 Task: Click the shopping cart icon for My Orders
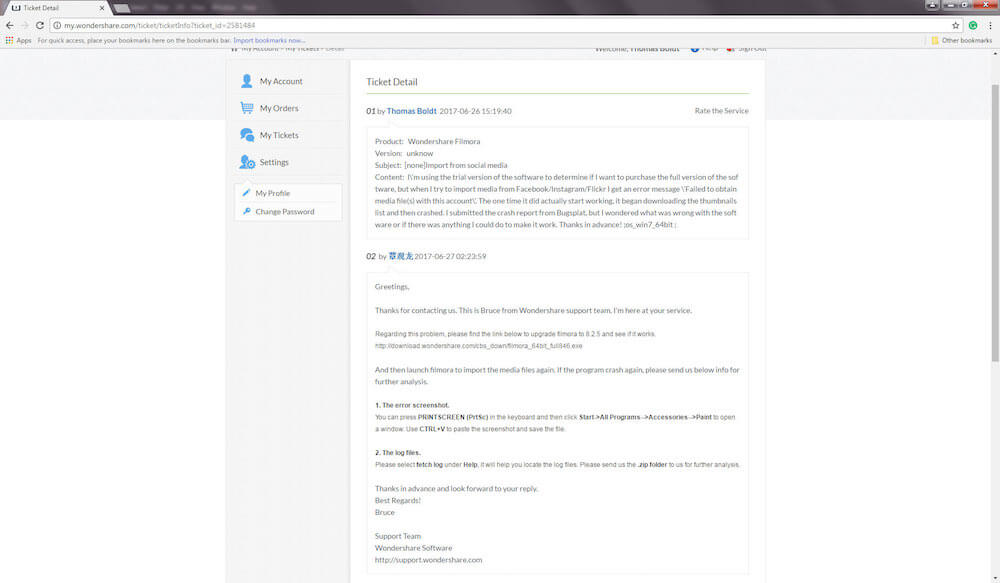coord(247,108)
